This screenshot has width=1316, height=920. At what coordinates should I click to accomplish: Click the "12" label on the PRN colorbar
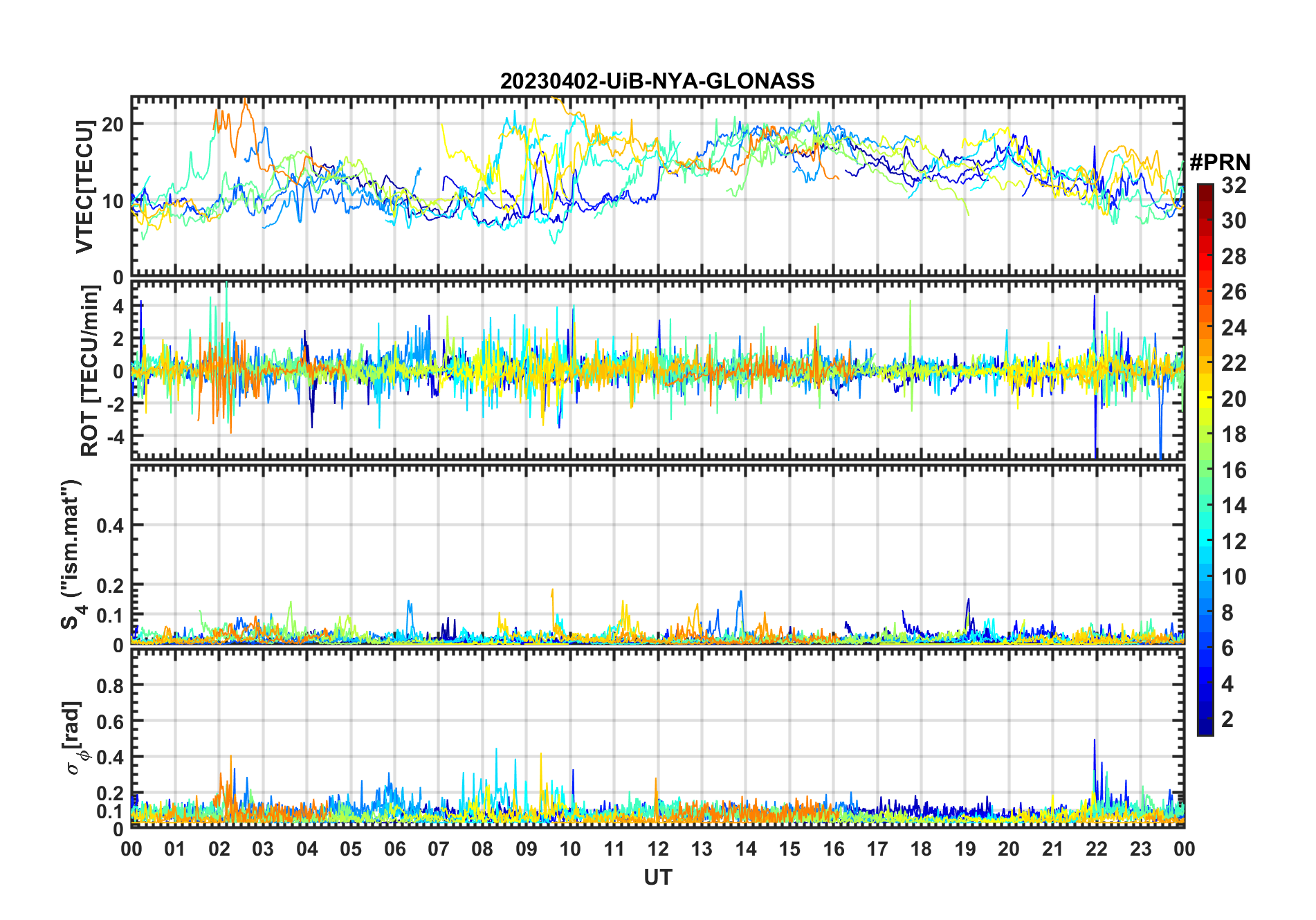(x=1234, y=542)
